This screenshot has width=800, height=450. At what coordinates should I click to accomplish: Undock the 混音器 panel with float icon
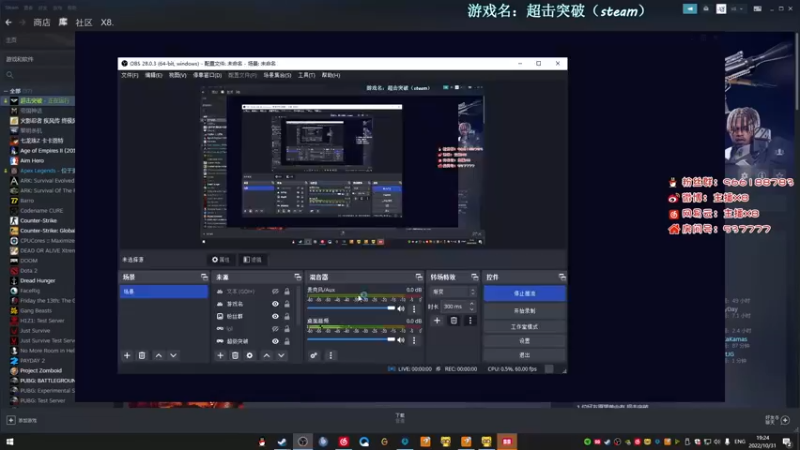(x=419, y=277)
